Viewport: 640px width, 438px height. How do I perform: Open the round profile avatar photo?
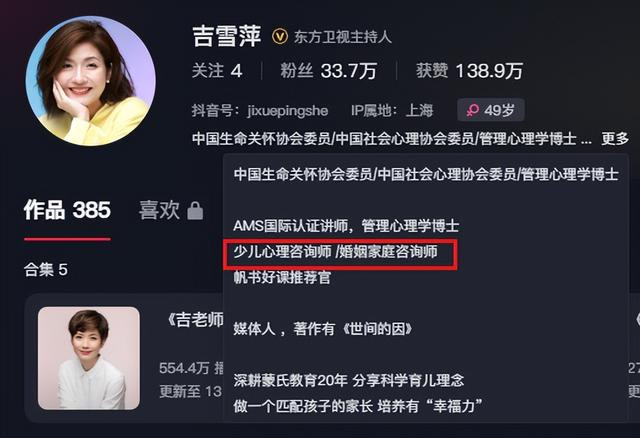91,81
